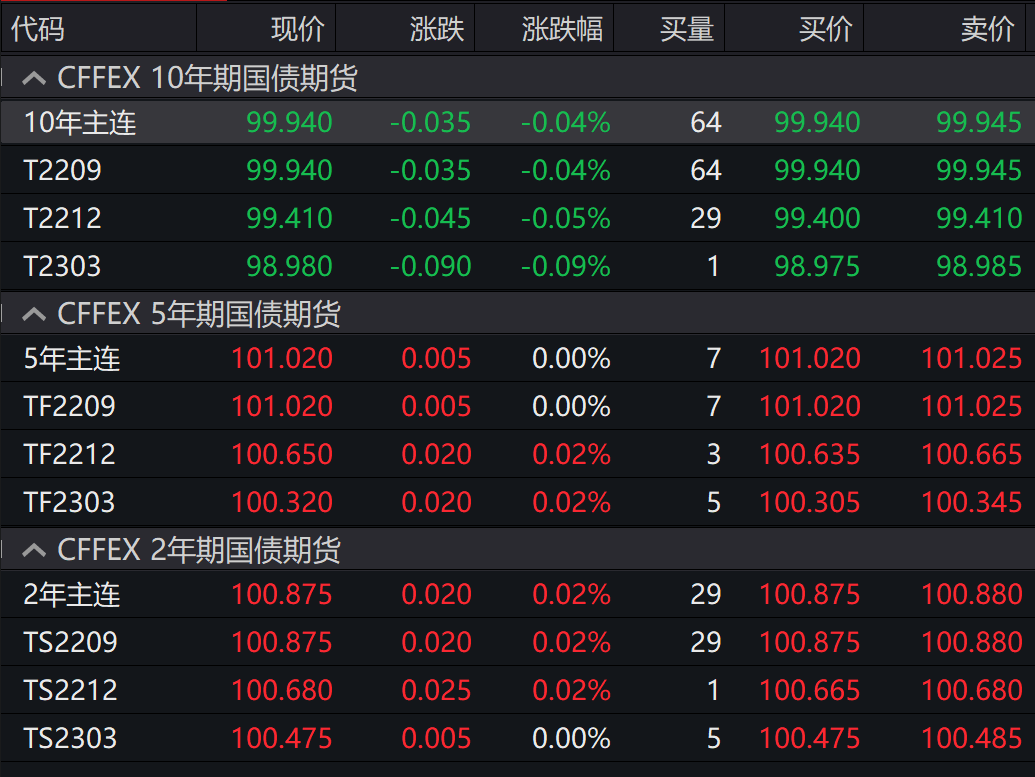The height and width of the screenshot is (777, 1035).
Task: Click the 卖价 column header
Action: click(x=987, y=29)
